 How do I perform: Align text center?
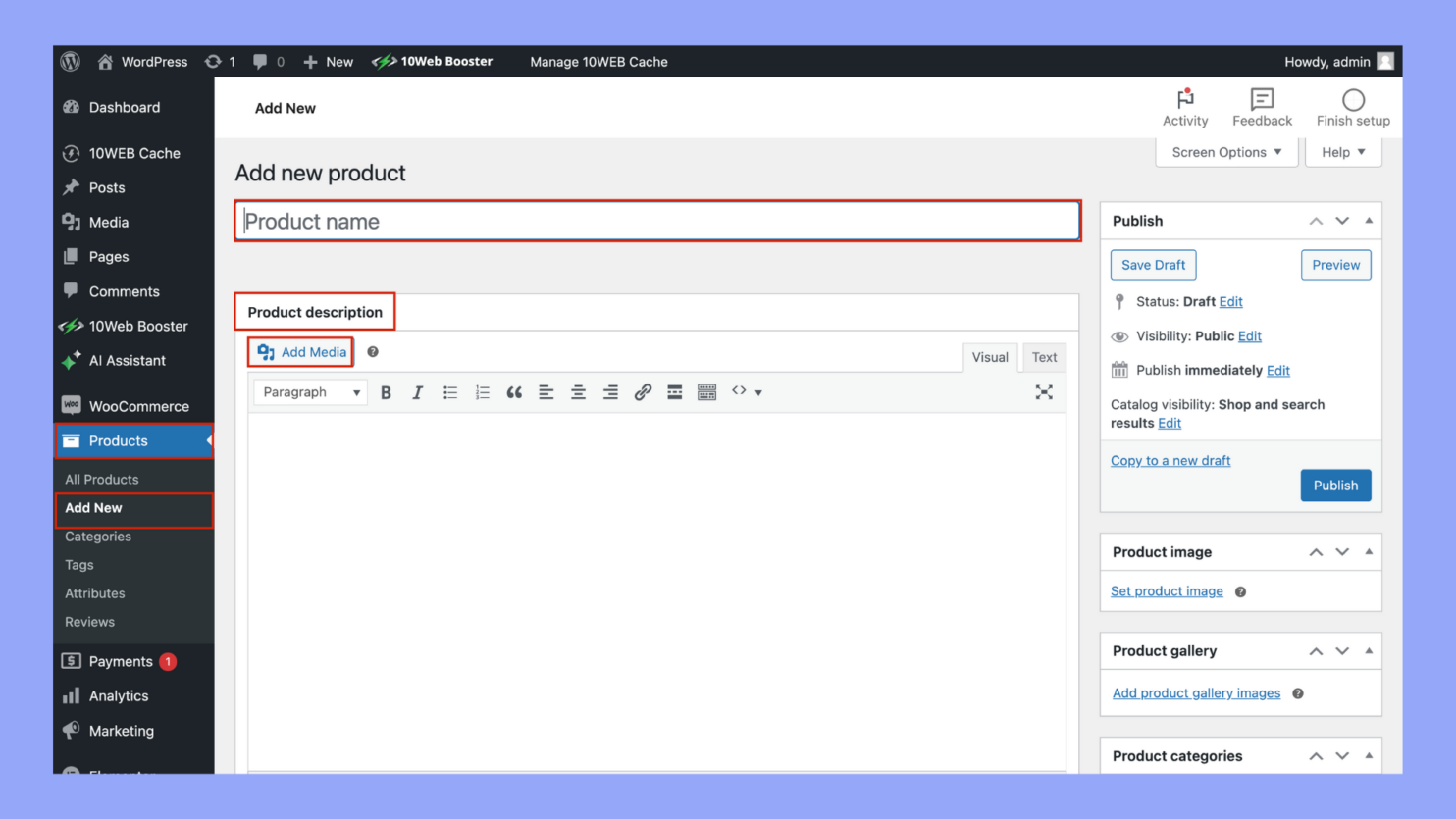[578, 391]
